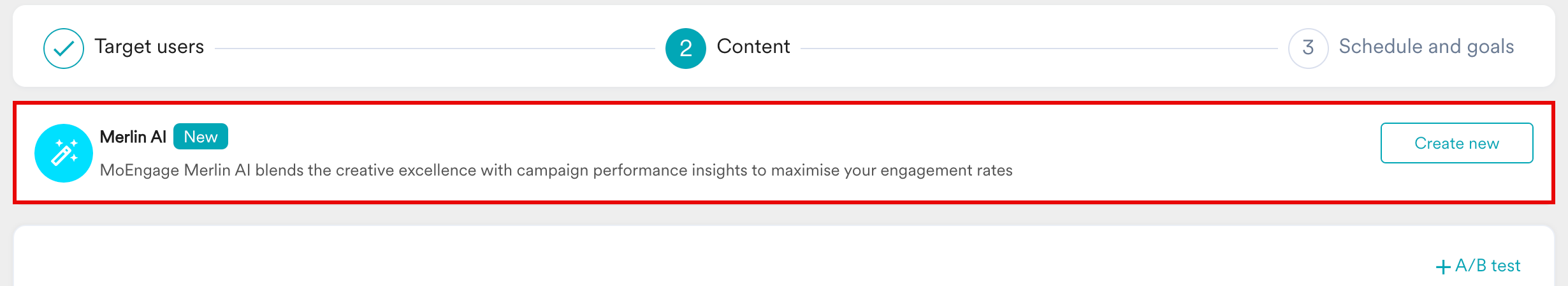Select the Content step label
1568x286 pixels.
coord(753,47)
